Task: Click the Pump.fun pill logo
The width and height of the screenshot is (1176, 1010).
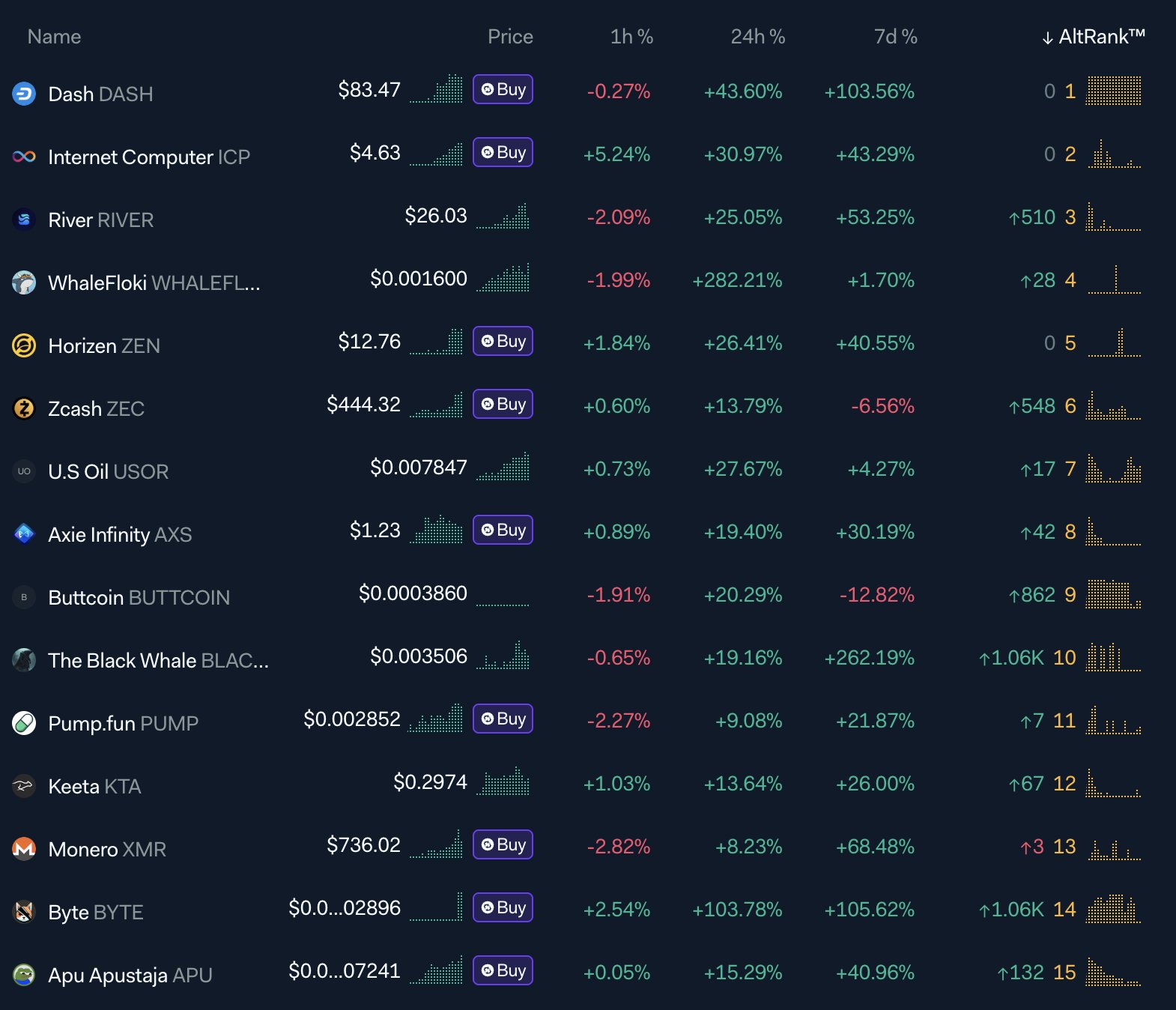Action: click(24, 723)
